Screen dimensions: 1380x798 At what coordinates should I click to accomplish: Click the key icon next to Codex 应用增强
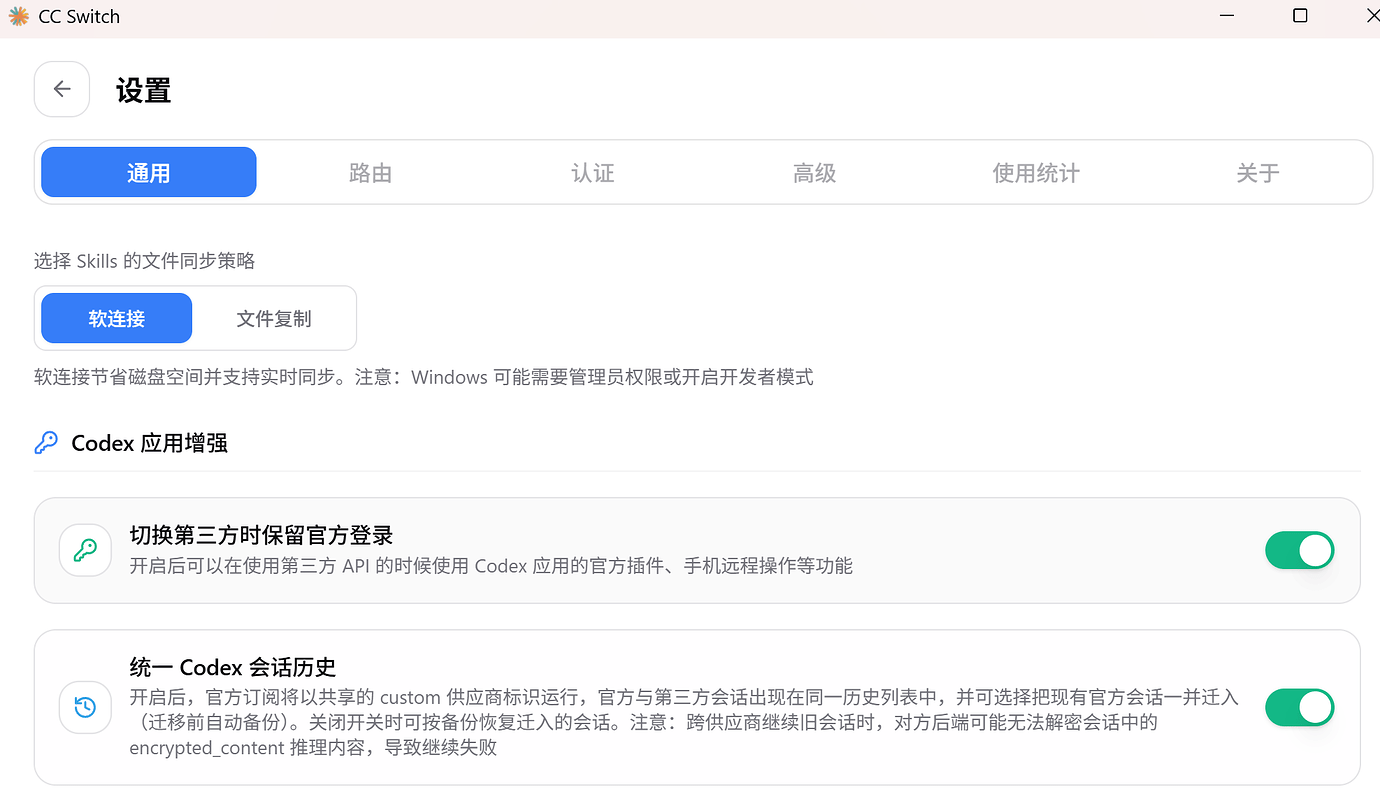[x=46, y=443]
